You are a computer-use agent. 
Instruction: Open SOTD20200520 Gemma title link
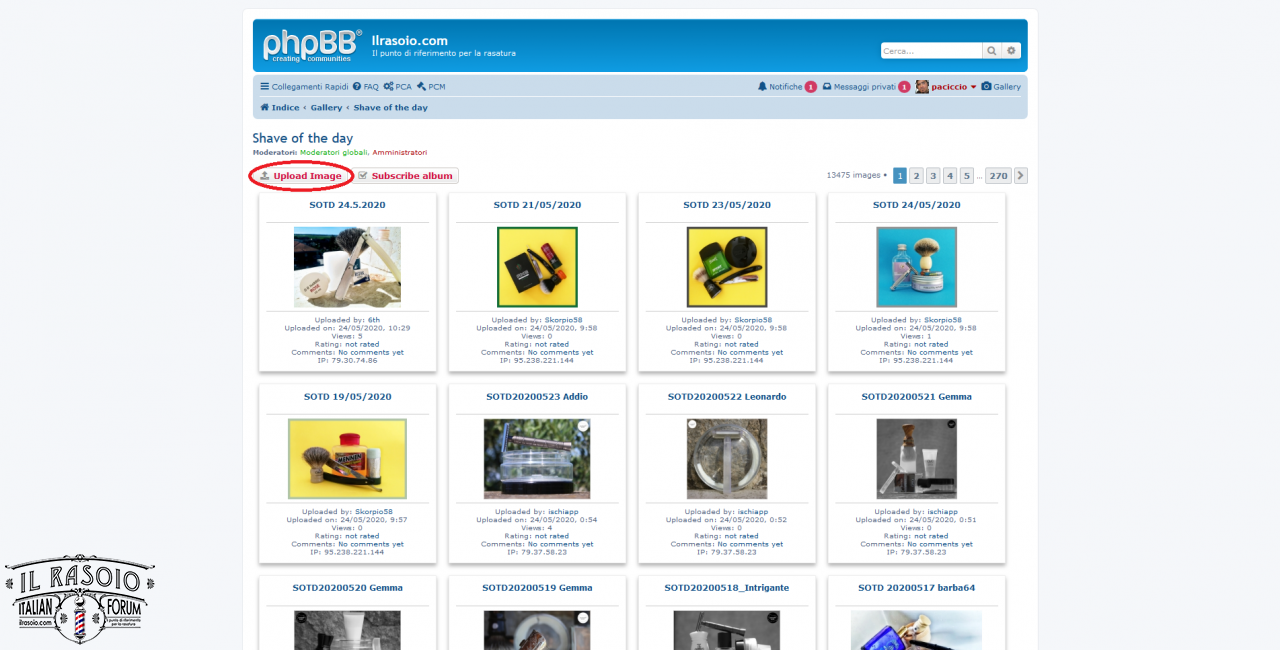(347, 588)
